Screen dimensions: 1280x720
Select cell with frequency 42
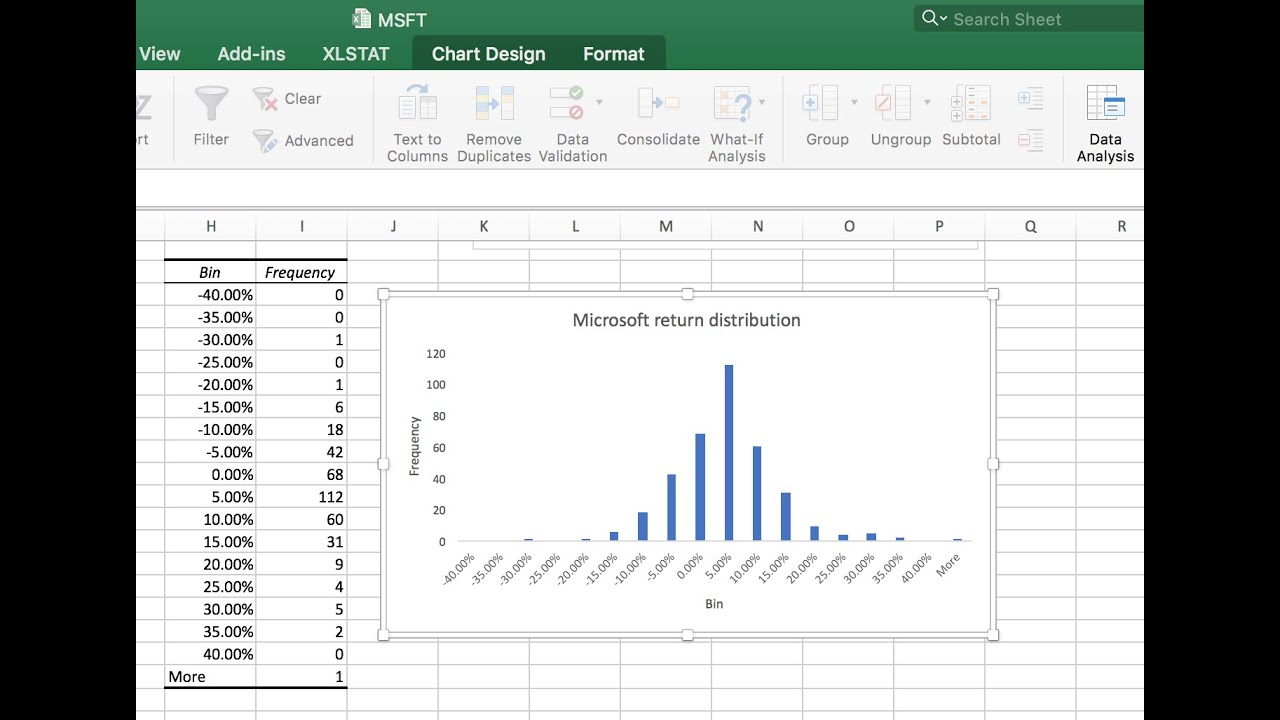coord(301,452)
